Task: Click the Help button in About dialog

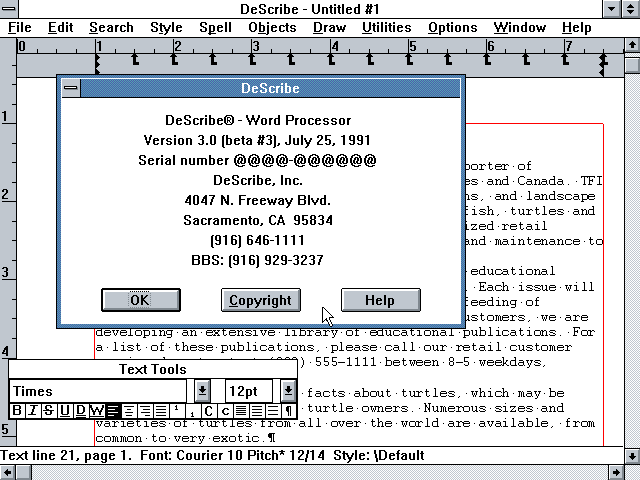Action: pos(380,300)
